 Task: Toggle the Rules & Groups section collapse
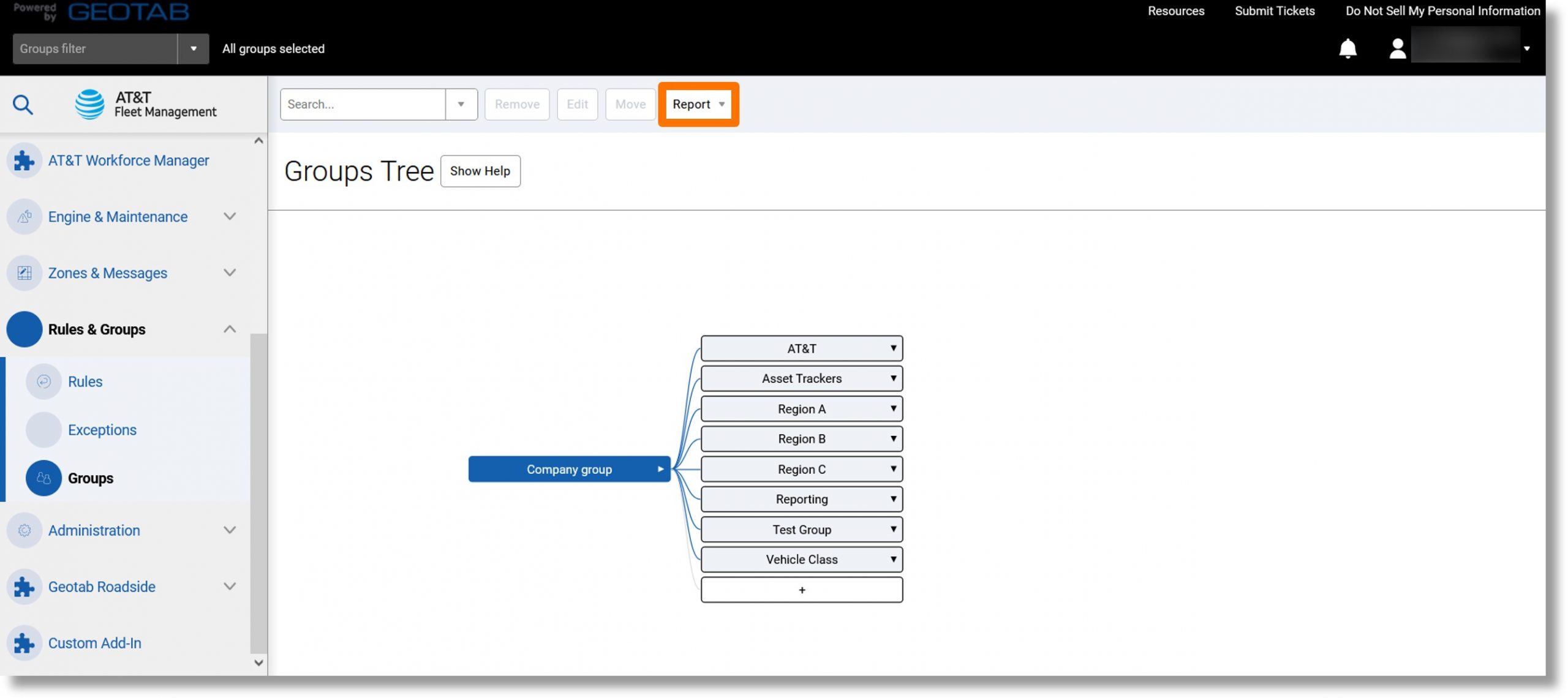pos(228,329)
